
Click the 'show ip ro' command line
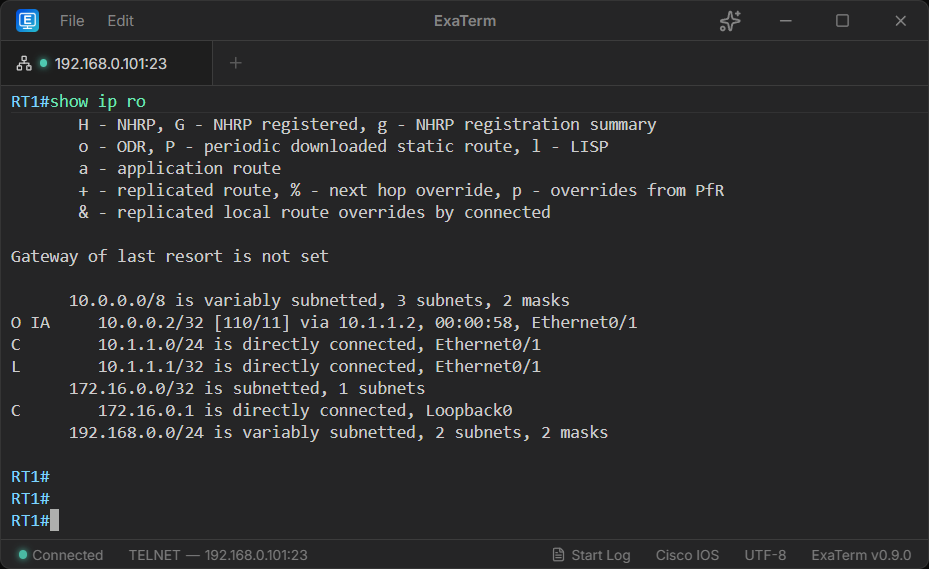click(x=78, y=101)
